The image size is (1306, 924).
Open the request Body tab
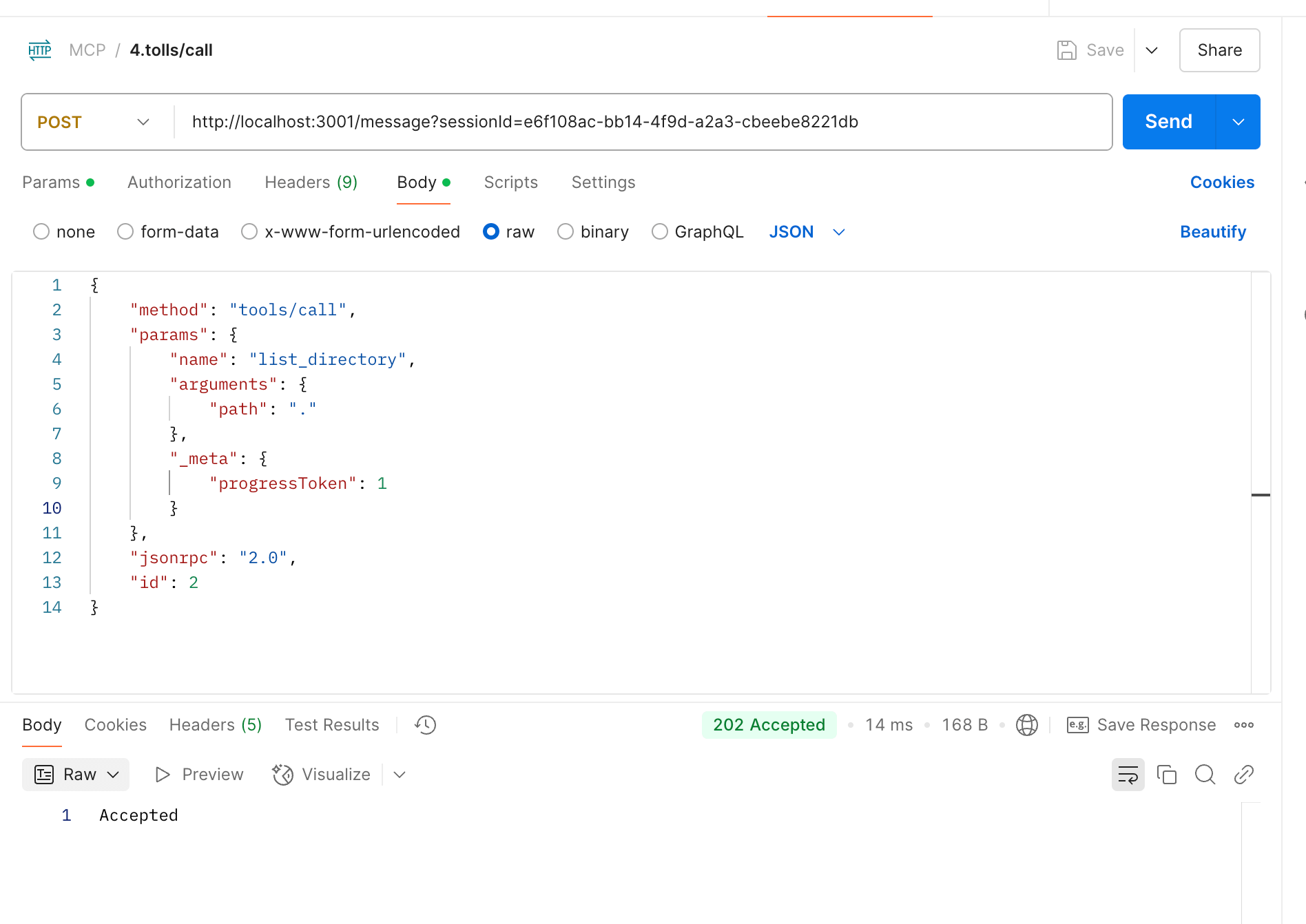424,182
